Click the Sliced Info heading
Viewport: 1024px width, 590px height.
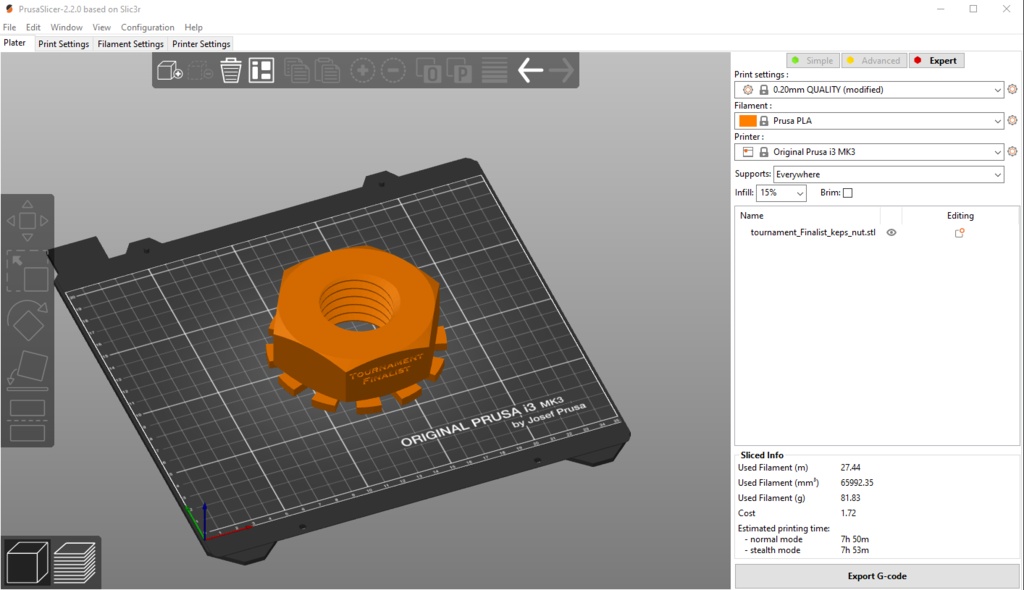762,455
